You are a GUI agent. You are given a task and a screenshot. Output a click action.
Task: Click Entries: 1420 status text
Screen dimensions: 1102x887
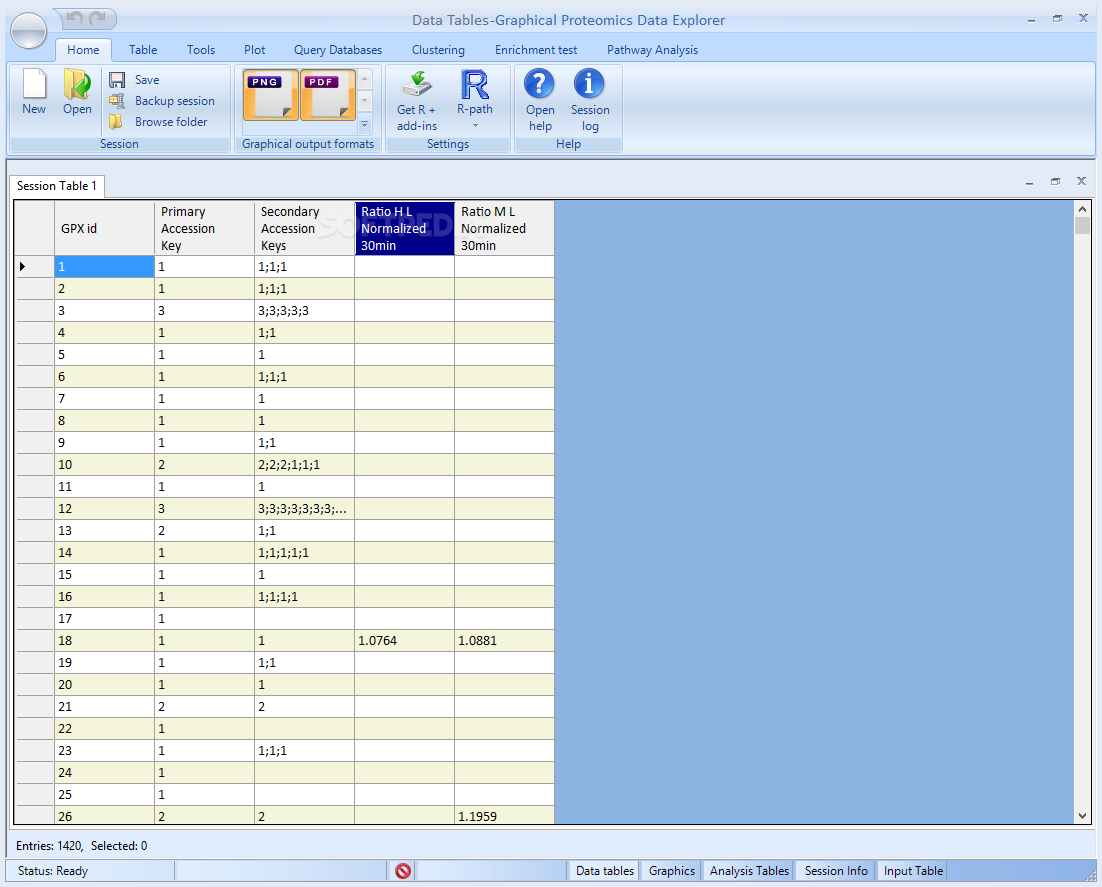click(x=49, y=846)
